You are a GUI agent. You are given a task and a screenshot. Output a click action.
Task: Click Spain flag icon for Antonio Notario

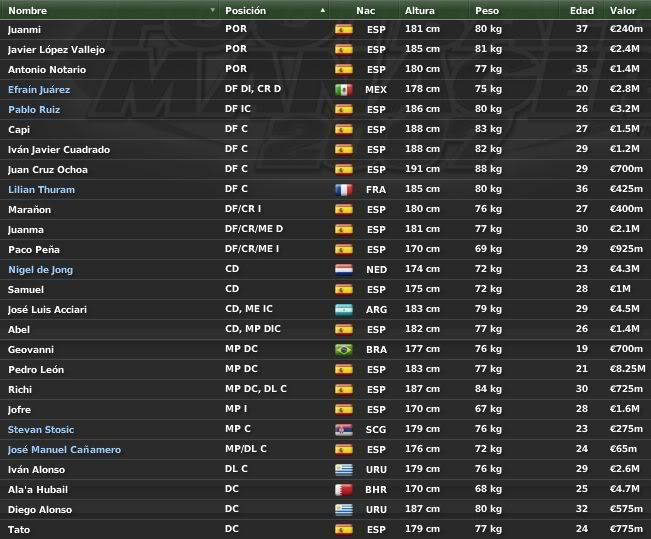pyautogui.click(x=344, y=69)
